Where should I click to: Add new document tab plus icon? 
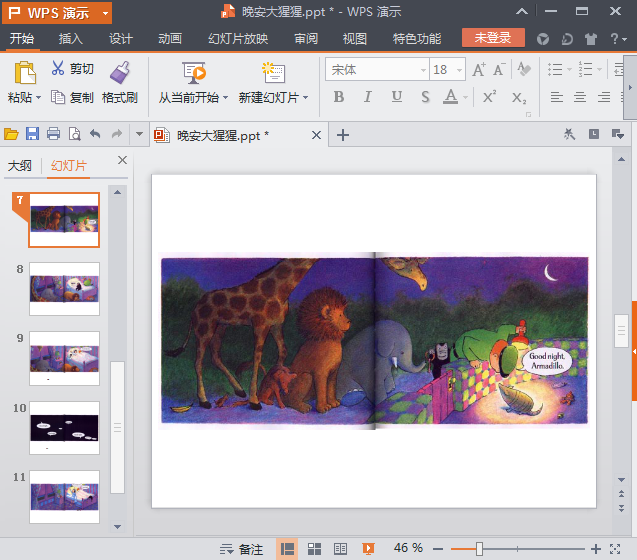click(x=343, y=135)
